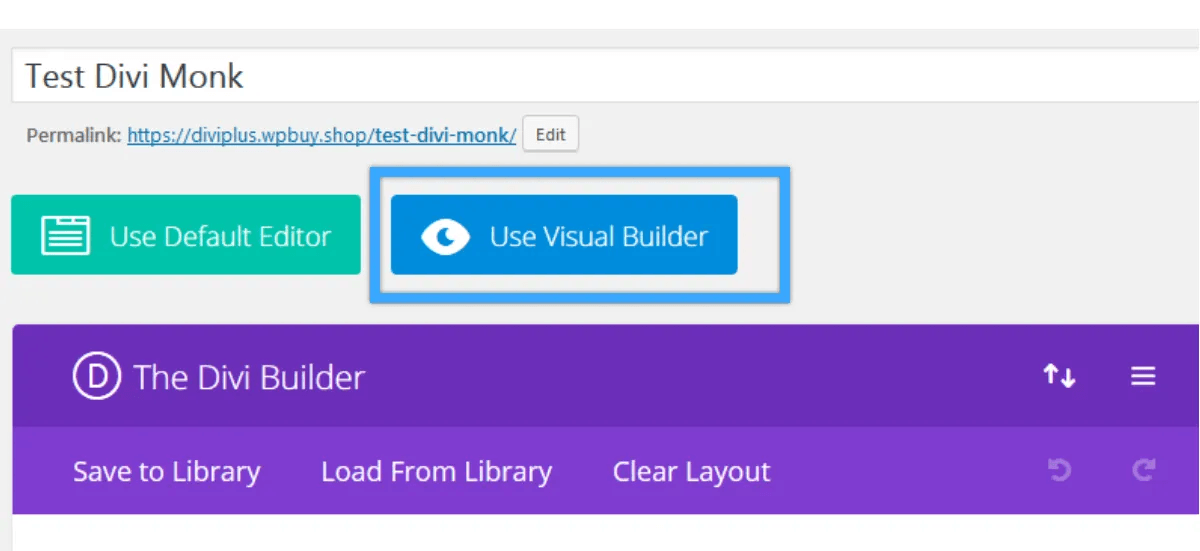Select Load From Library

tap(436, 472)
